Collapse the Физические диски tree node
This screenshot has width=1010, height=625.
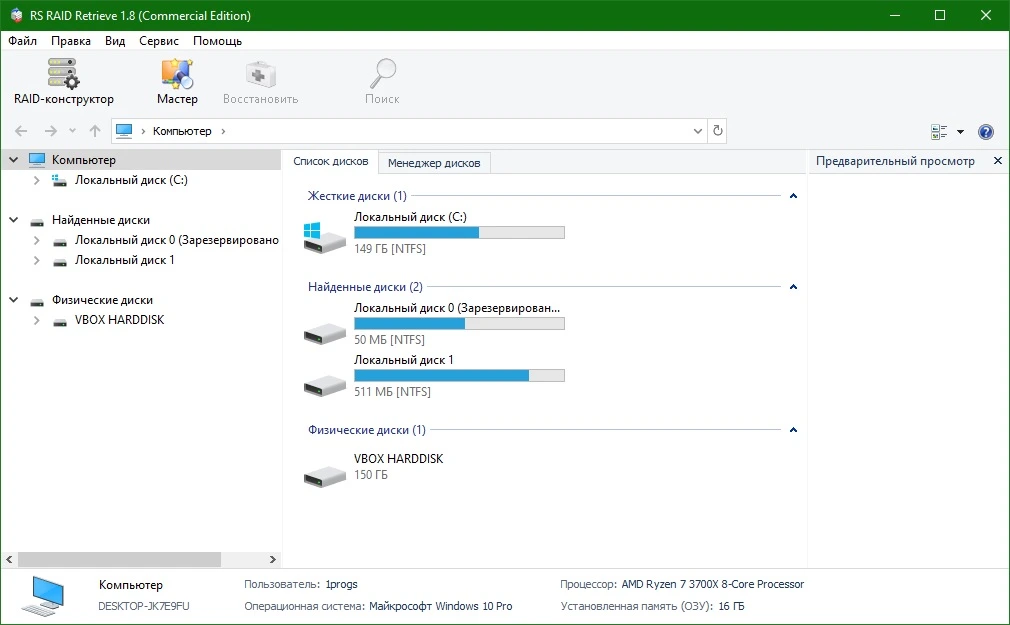coord(14,300)
